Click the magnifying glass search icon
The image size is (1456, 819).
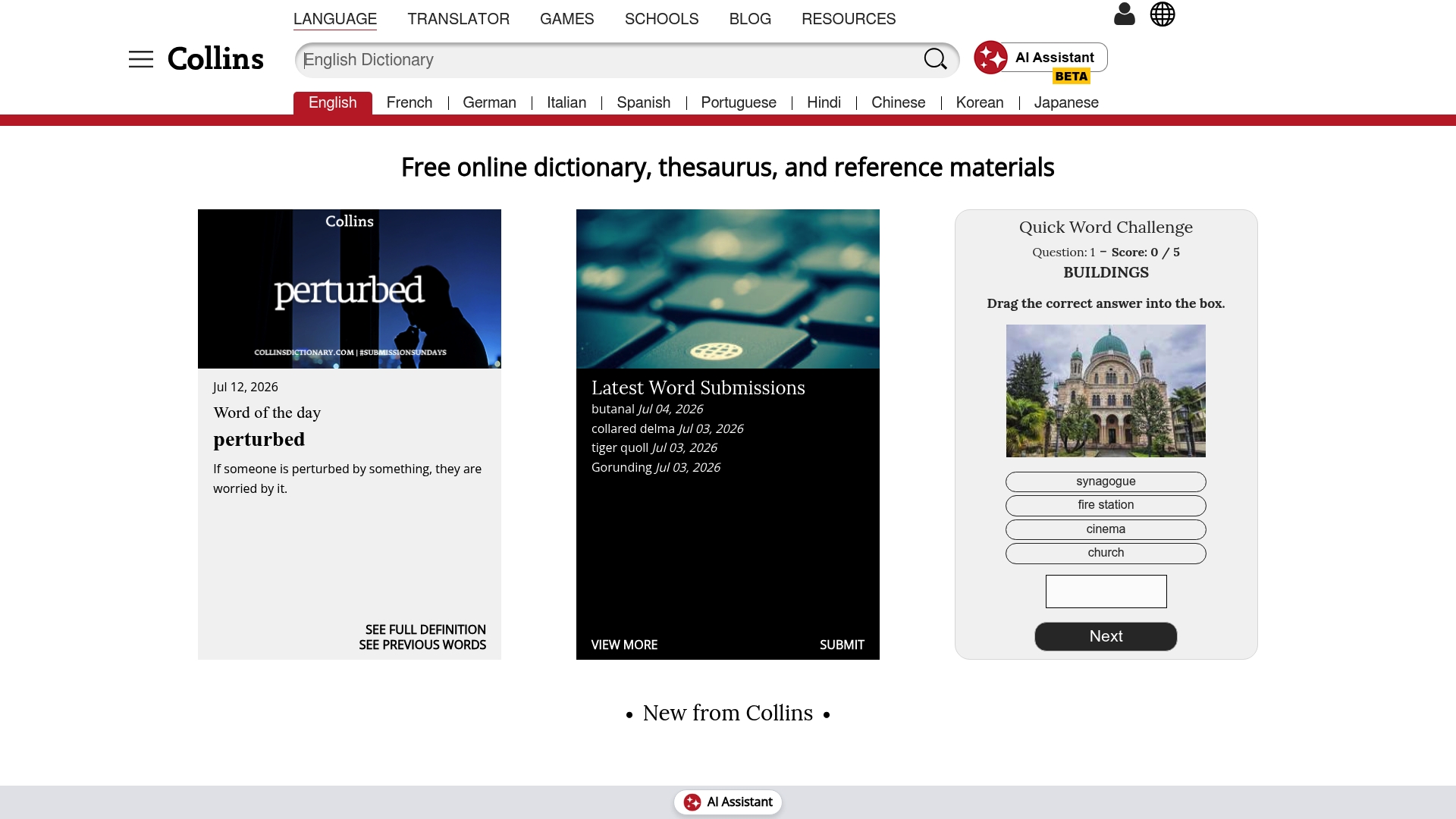[x=935, y=59]
